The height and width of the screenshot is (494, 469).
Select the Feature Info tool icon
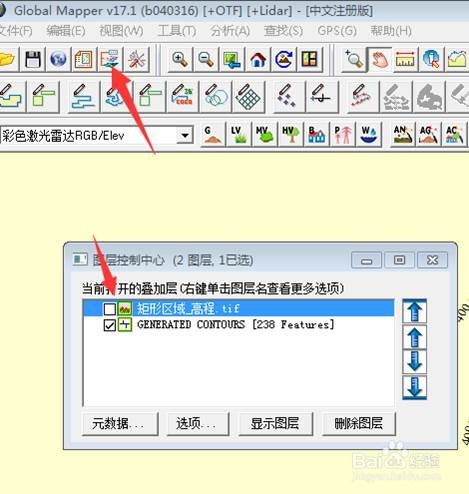[431, 59]
